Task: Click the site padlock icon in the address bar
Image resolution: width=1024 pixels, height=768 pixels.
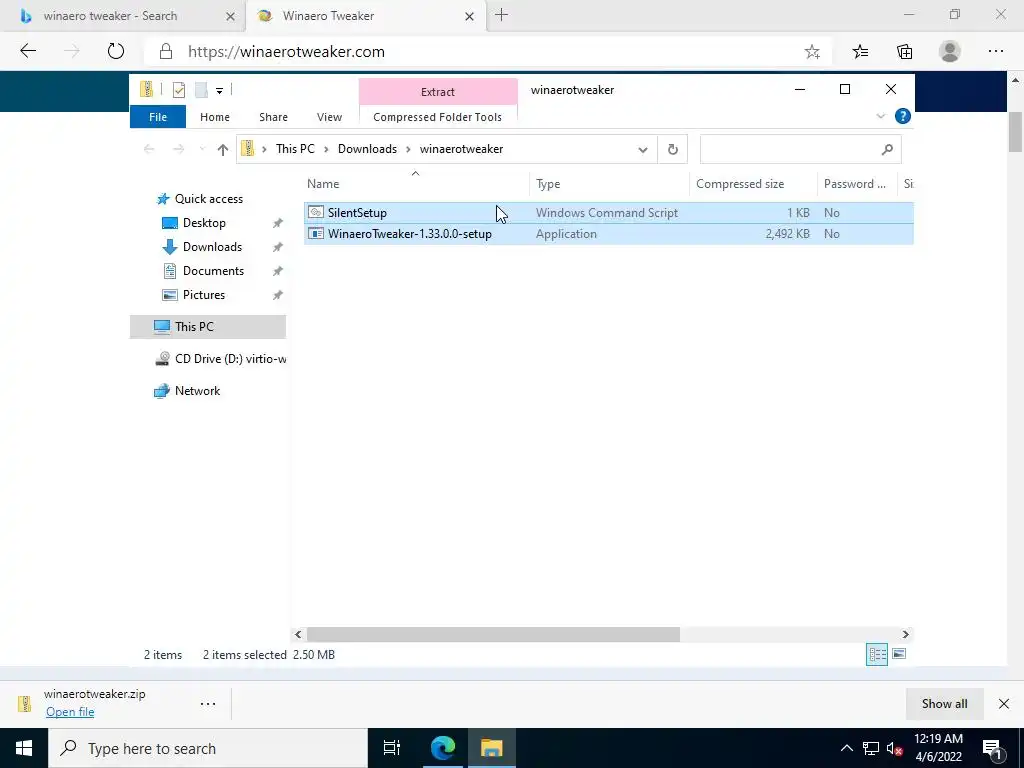Action: coord(166,52)
